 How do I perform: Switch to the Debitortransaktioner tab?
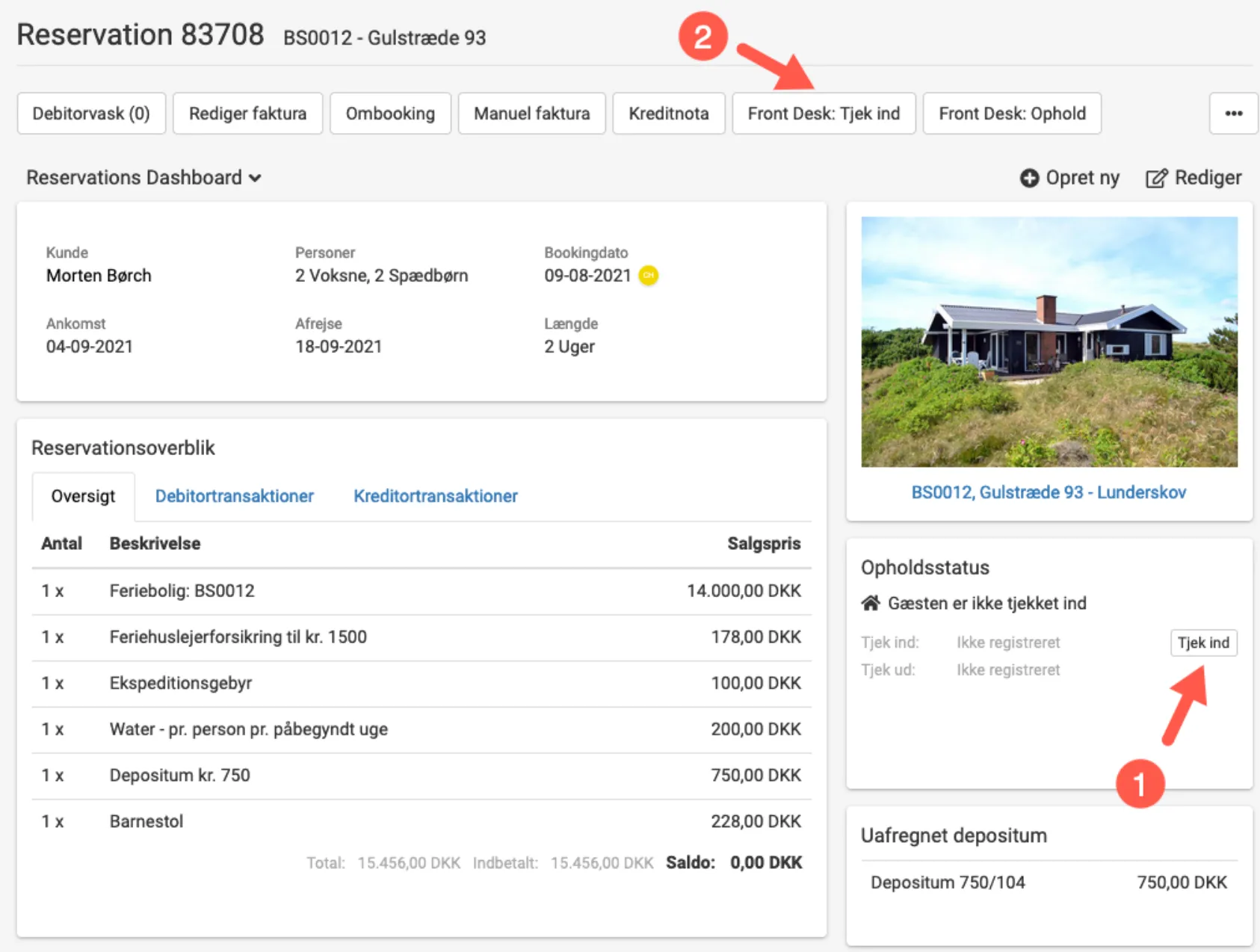pyautogui.click(x=234, y=496)
